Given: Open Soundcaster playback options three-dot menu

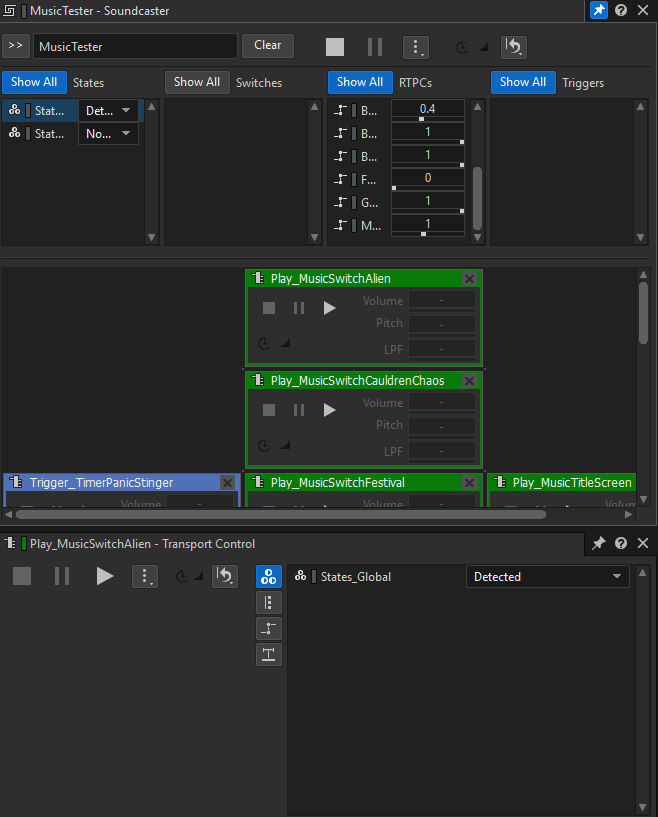Looking at the screenshot, I should click(x=416, y=47).
